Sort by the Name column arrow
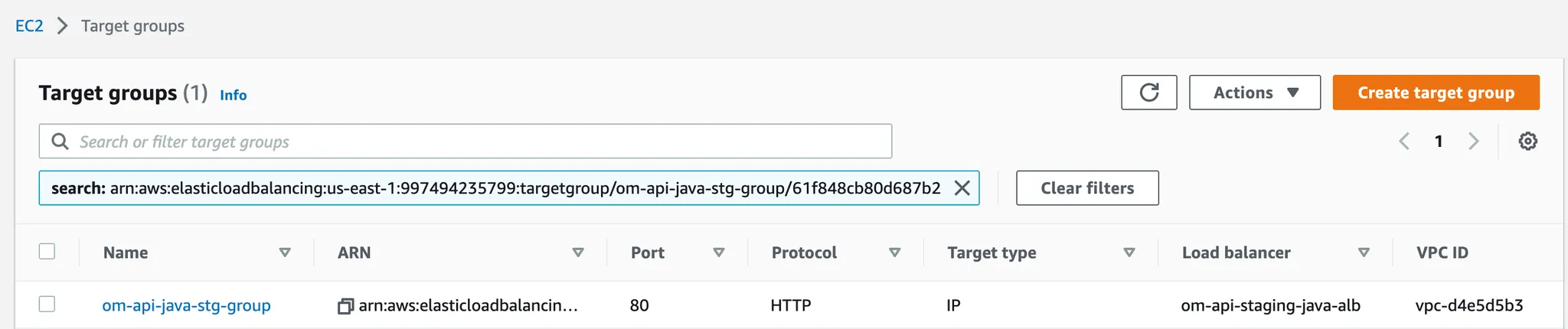Screen dimensions: 1568x329 tap(285, 252)
